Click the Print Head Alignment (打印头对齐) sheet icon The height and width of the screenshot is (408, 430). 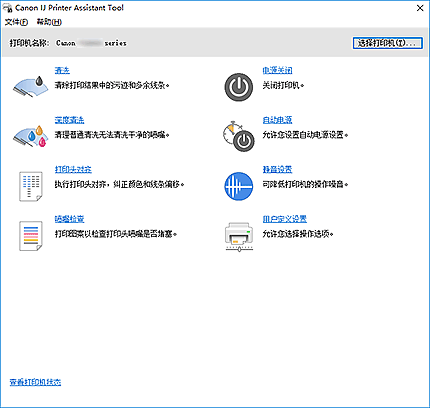click(x=31, y=186)
